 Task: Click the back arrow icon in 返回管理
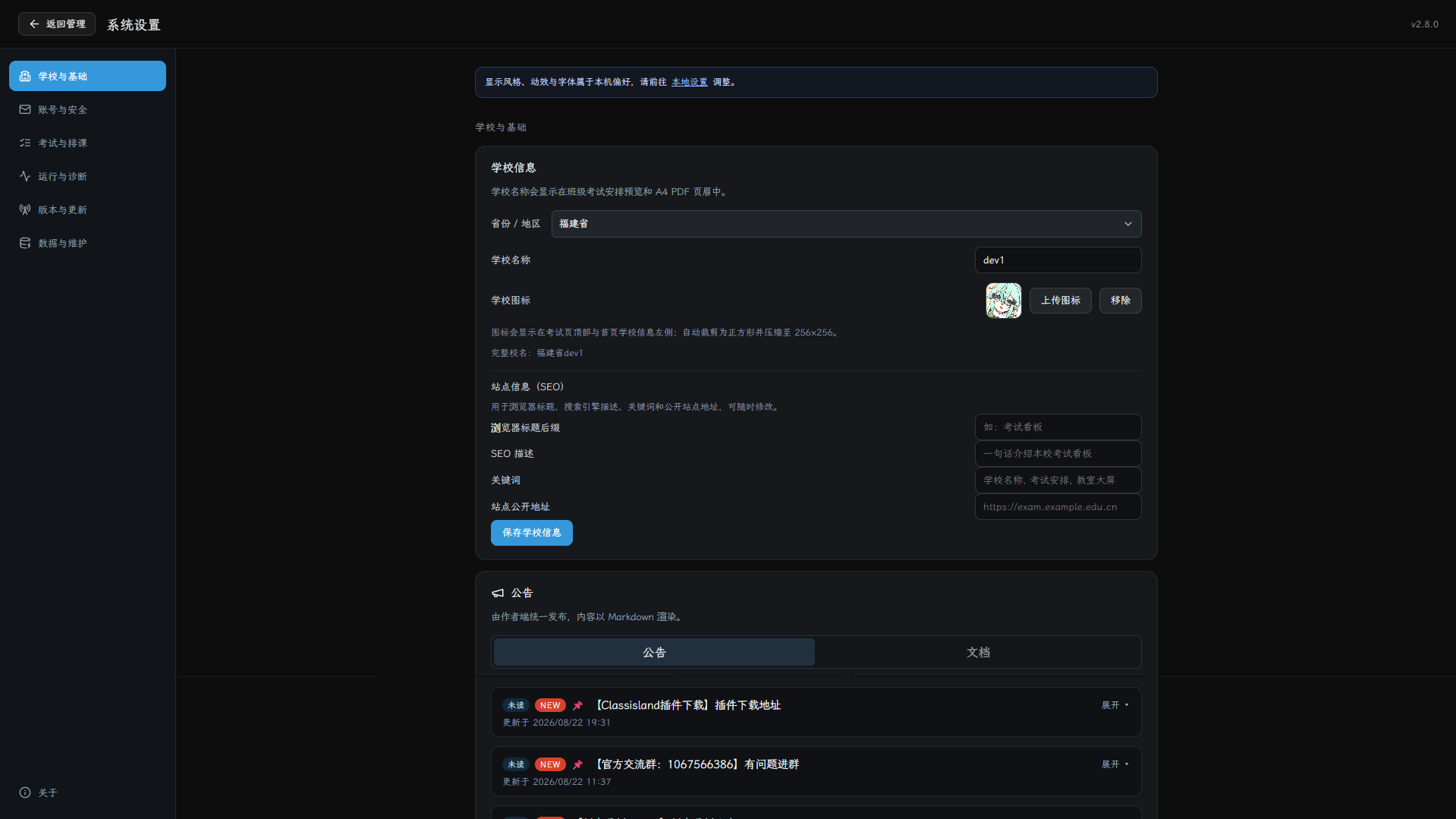click(34, 24)
